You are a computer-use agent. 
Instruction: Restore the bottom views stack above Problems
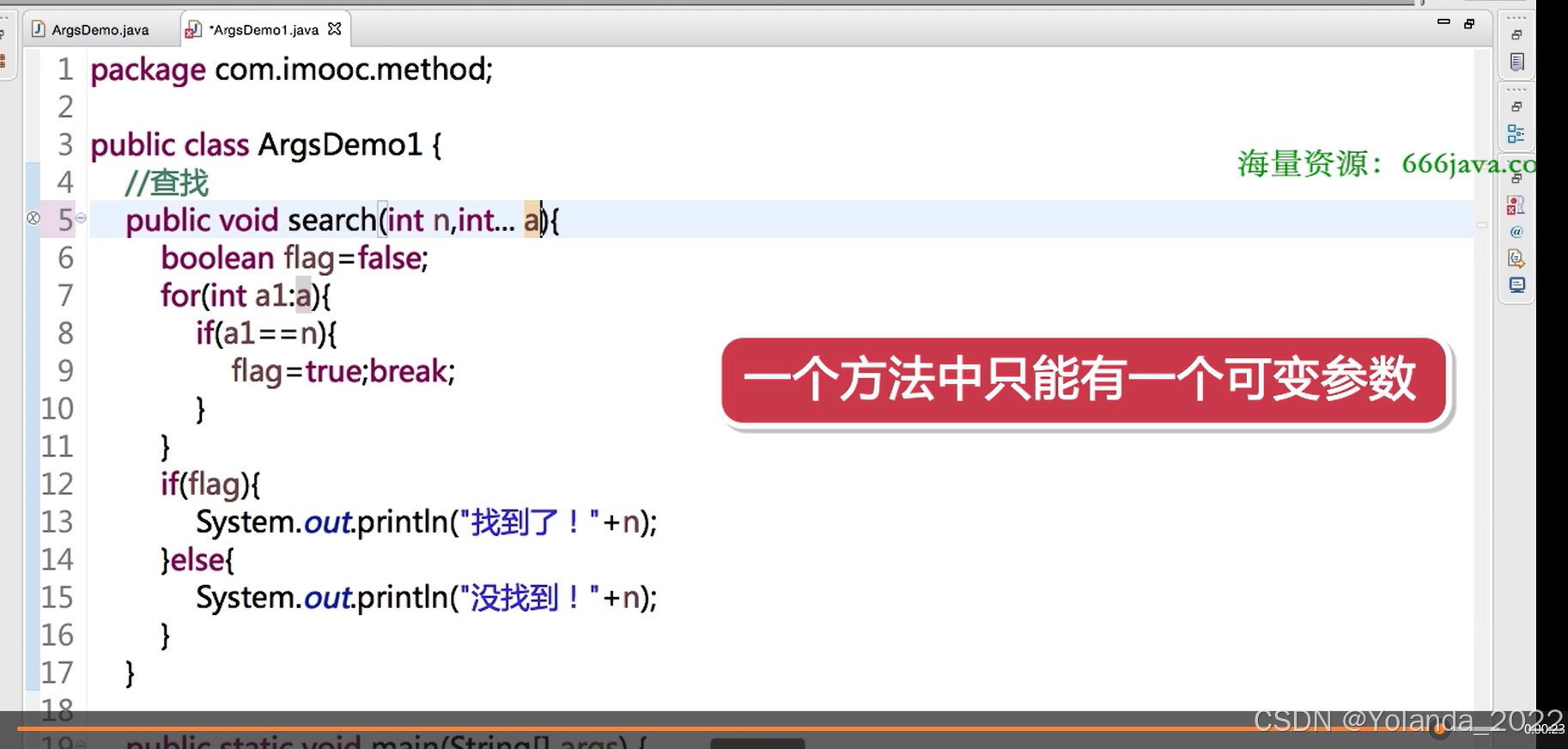click(1516, 179)
